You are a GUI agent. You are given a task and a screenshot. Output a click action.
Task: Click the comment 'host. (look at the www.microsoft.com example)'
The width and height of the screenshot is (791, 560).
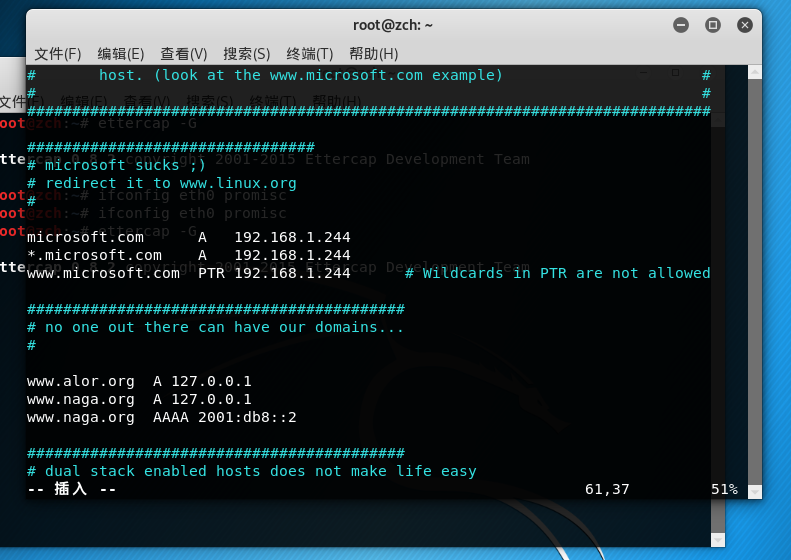[x=301, y=75]
